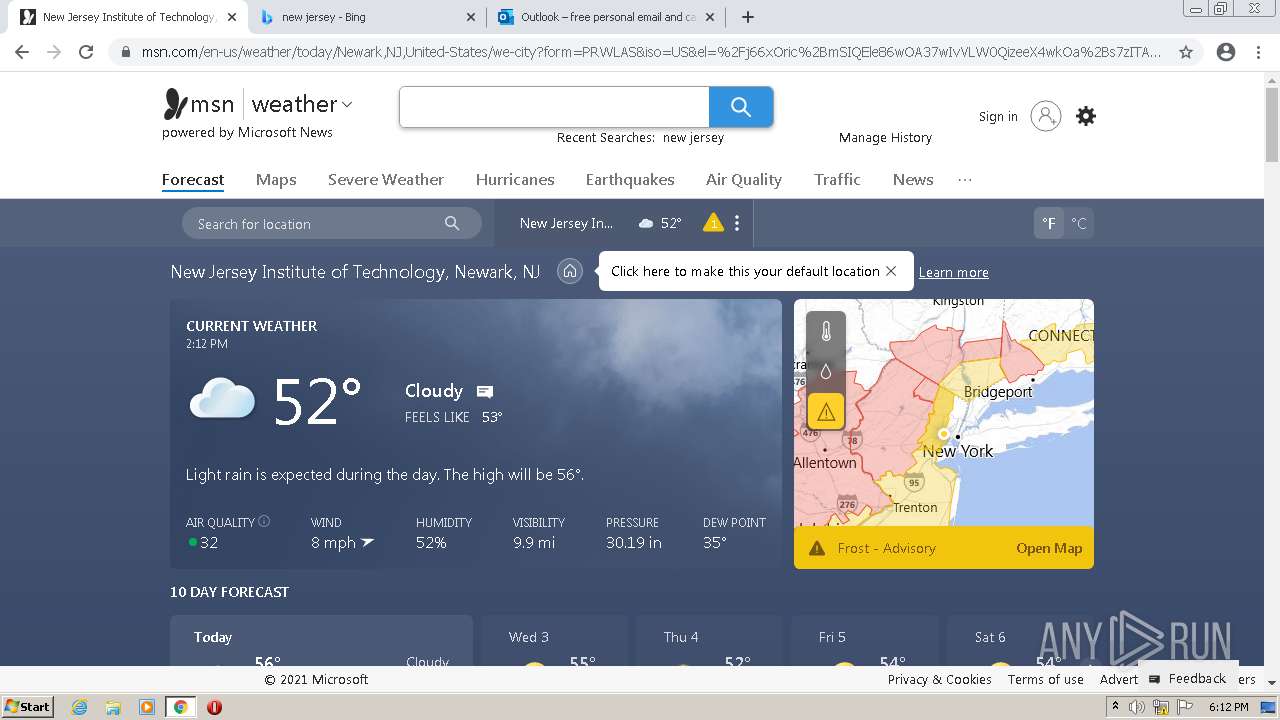
Task: Expand the weather dropdown chevron
Action: click(x=347, y=104)
